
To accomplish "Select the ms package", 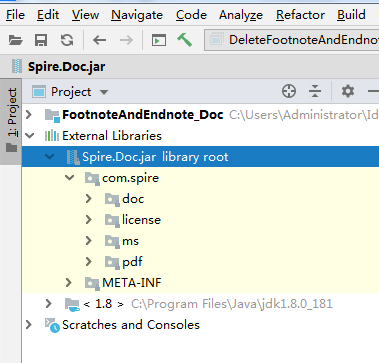I will tap(130, 241).
